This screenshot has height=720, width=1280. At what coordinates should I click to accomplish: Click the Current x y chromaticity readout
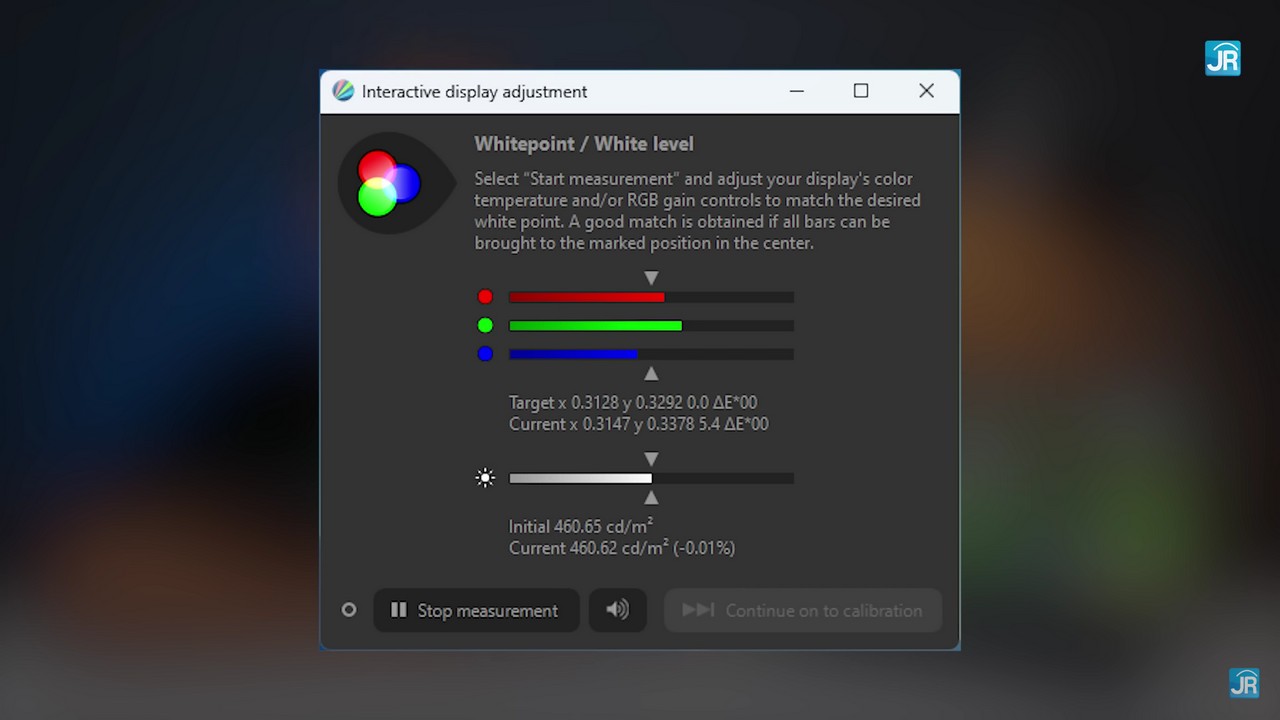tap(638, 424)
